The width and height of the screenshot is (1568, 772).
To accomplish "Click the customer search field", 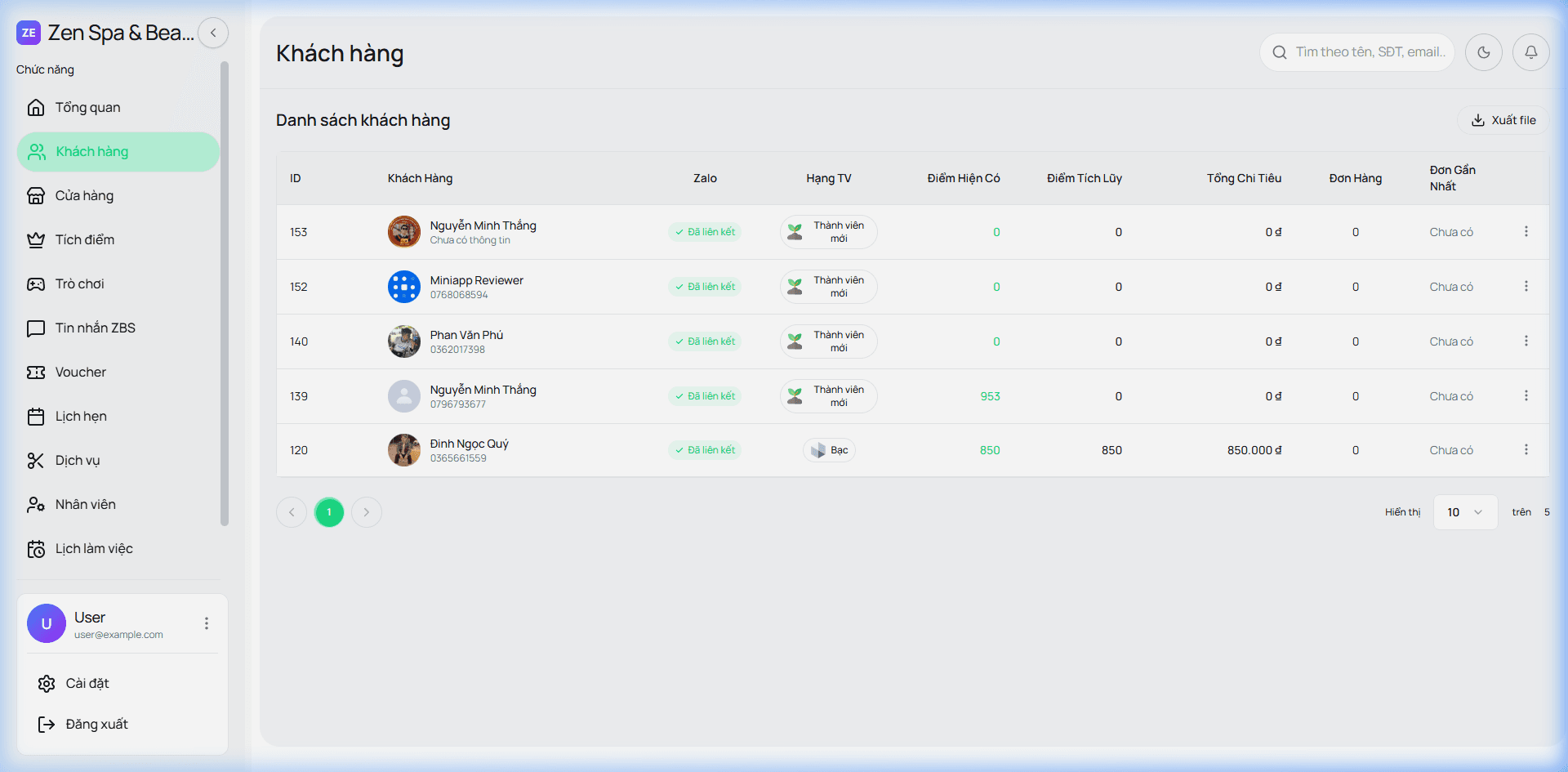I will coord(1369,52).
